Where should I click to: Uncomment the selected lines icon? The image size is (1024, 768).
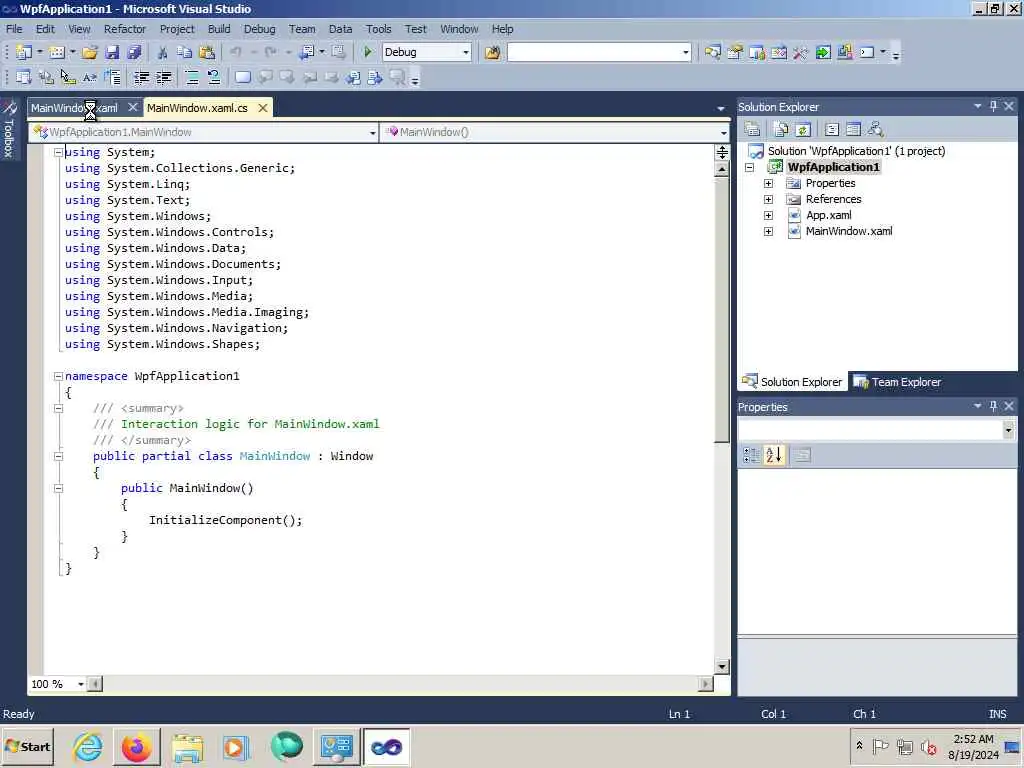coord(214,78)
